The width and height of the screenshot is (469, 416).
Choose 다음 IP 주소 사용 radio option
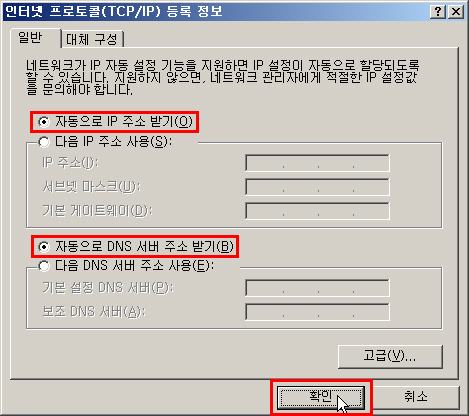point(105,142)
